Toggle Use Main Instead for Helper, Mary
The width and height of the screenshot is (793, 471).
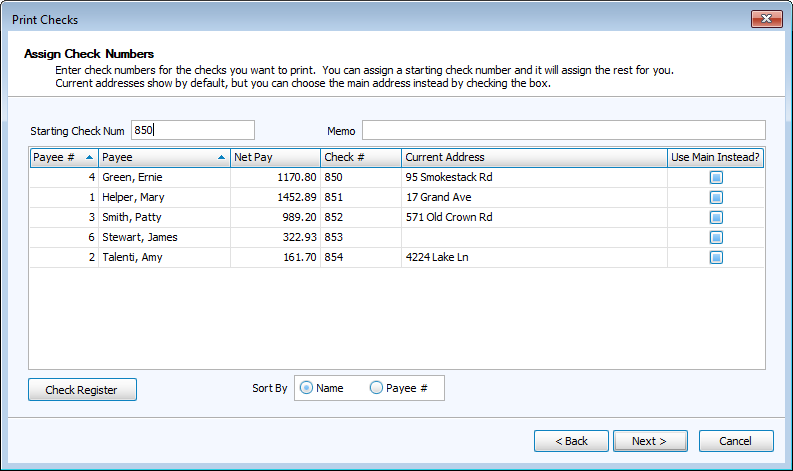point(716,198)
